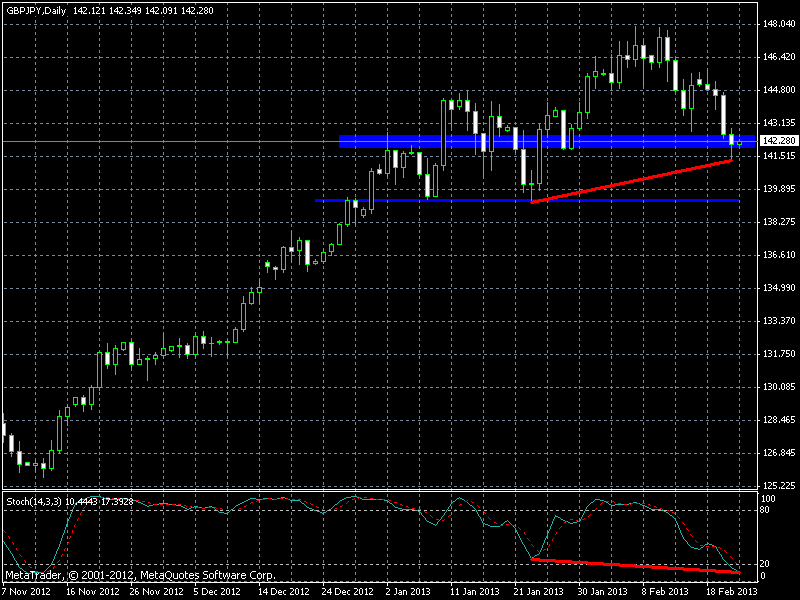Select the 138.275 price axis label
Viewport: 800px width, 600px height.
pyautogui.click(x=779, y=222)
